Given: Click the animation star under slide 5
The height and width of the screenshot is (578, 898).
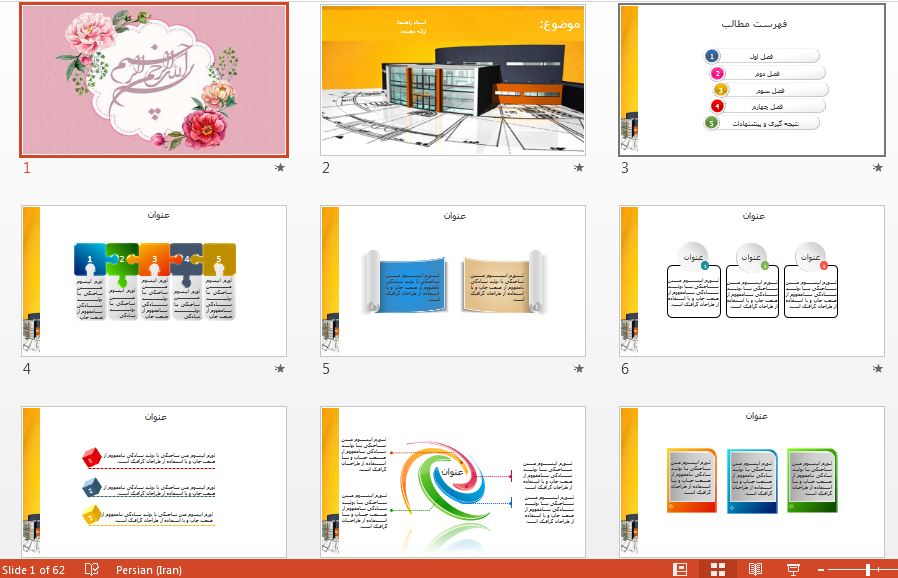Looking at the screenshot, I should pos(578,369).
